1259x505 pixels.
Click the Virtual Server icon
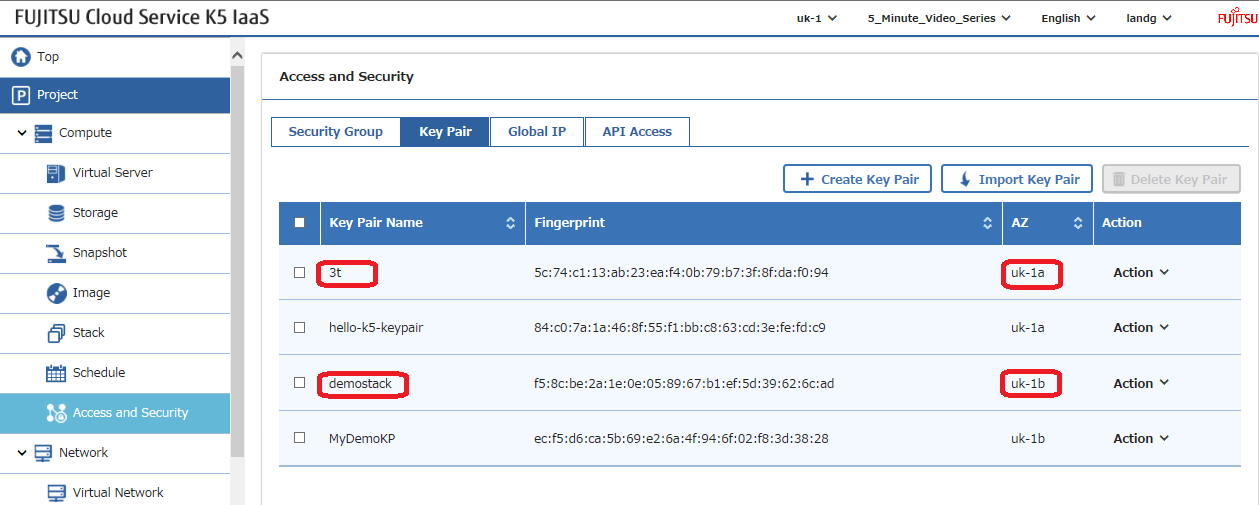point(56,173)
